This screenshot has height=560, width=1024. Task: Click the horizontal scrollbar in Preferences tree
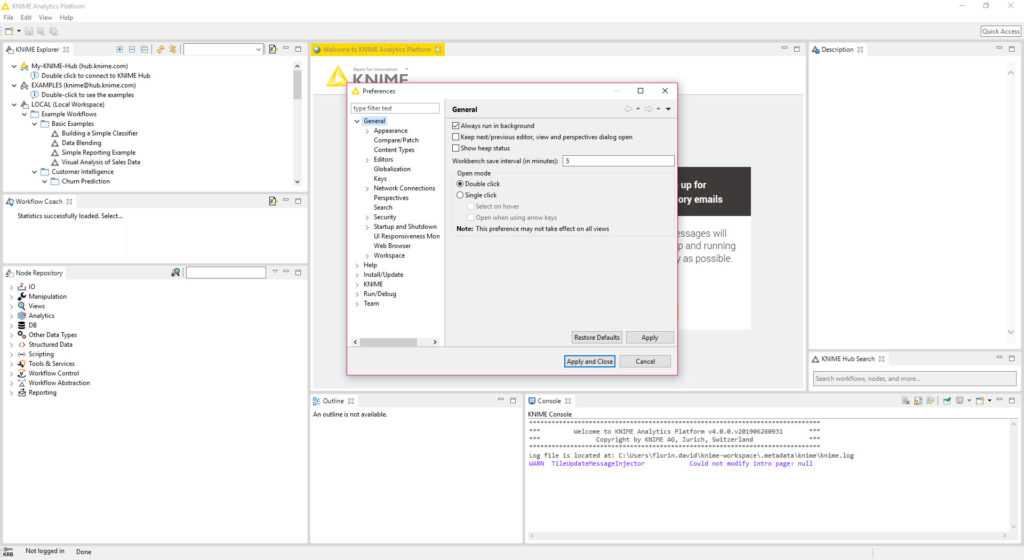click(x=388, y=342)
